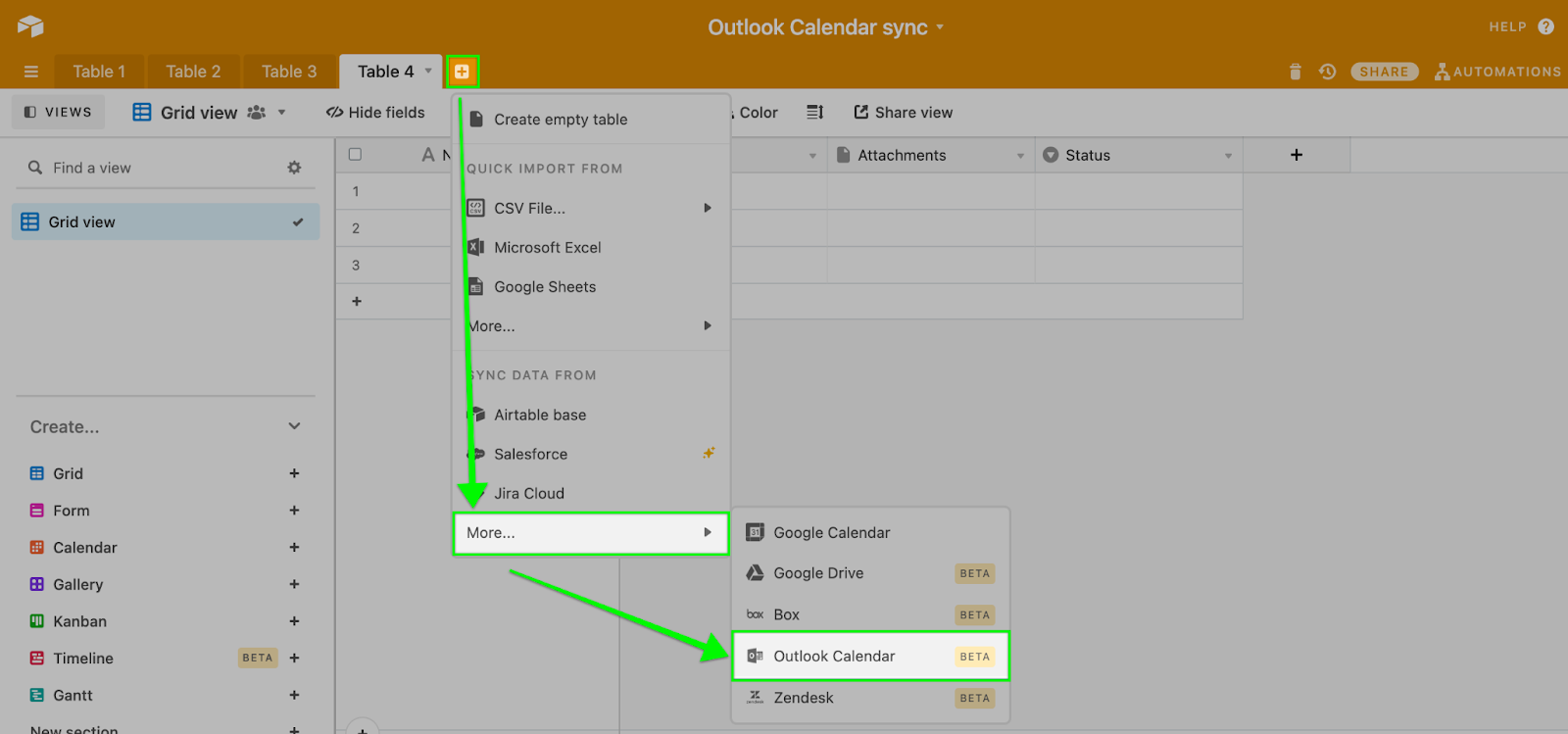1568x734 pixels.
Task: Expand More... under Sync Data From
Action: click(591, 533)
